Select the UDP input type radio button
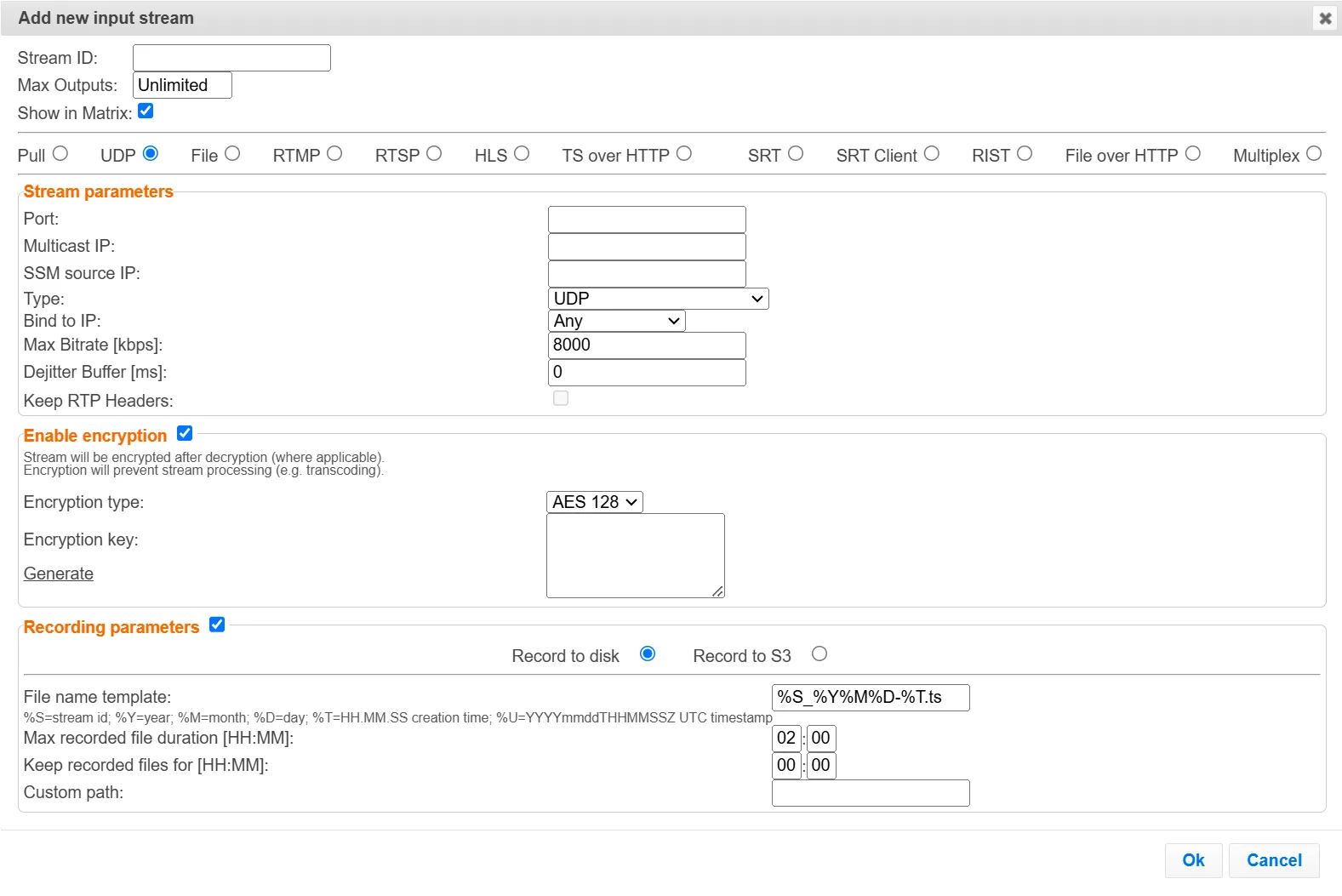 point(151,153)
